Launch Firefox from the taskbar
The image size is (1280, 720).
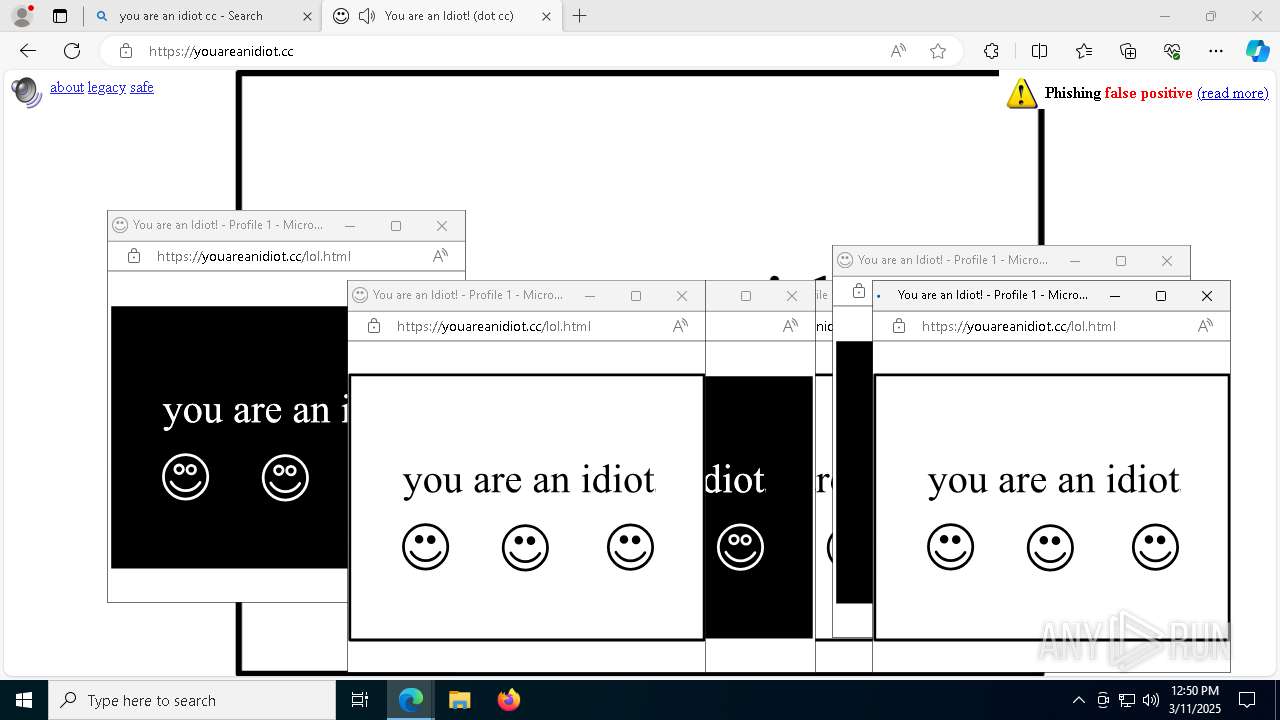pyautogui.click(x=508, y=700)
